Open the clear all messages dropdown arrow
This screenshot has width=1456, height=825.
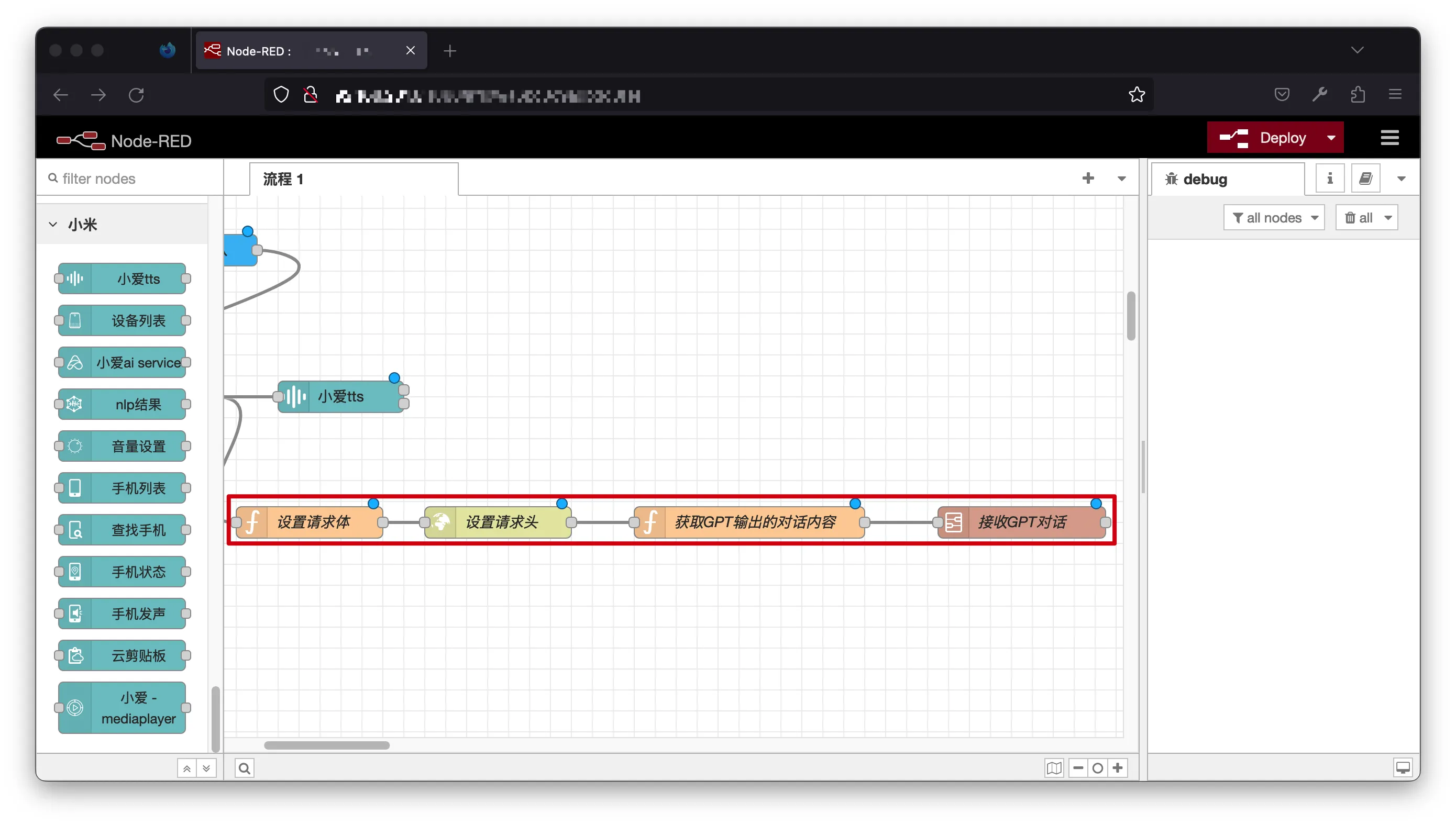1388,218
